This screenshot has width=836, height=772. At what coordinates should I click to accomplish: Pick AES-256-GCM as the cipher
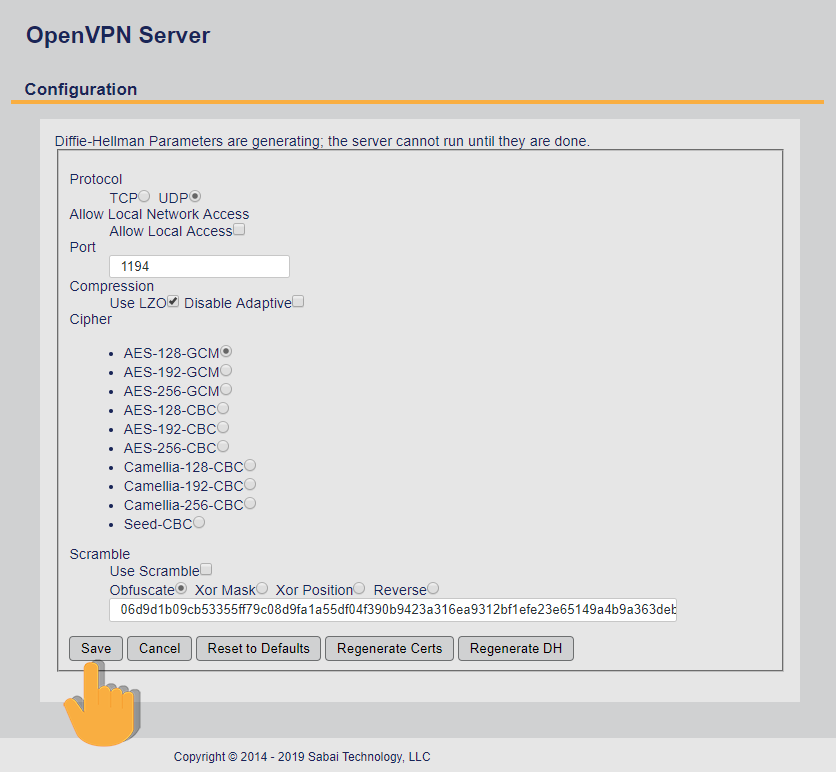point(226,390)
